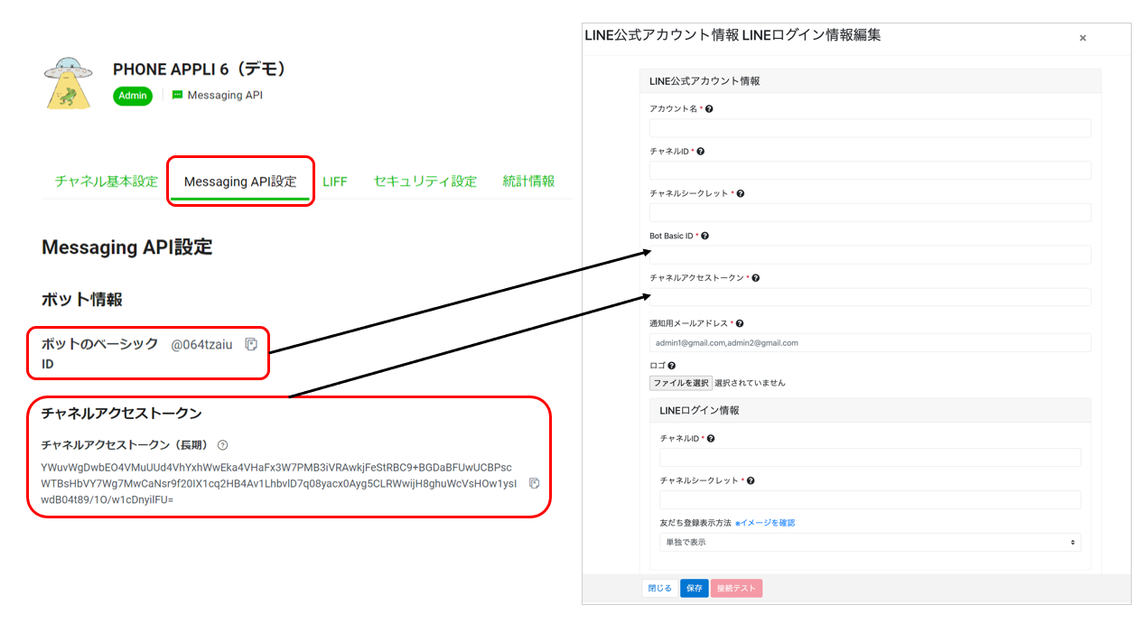Switch to the Messaging API設定 tab
The height and width of the screenshot is (624, 1148).
tap(240, 182)
